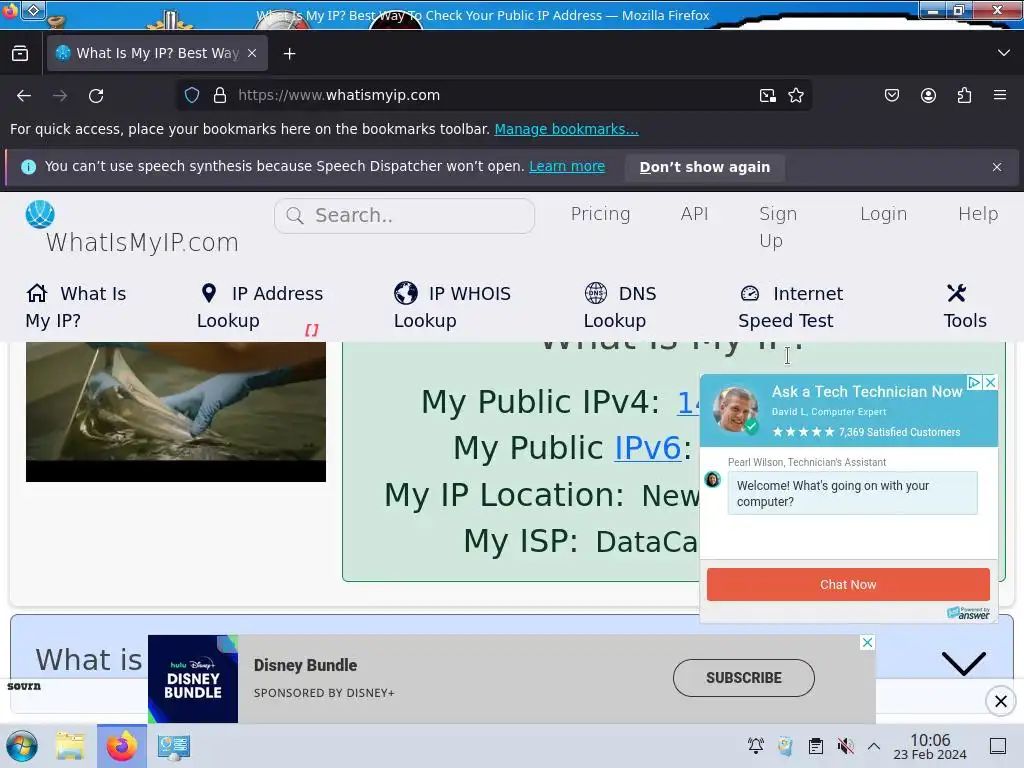Screen dimensions: 1024x768
Task: Open the Pricing menu item
Action: (x=600, y=214)
